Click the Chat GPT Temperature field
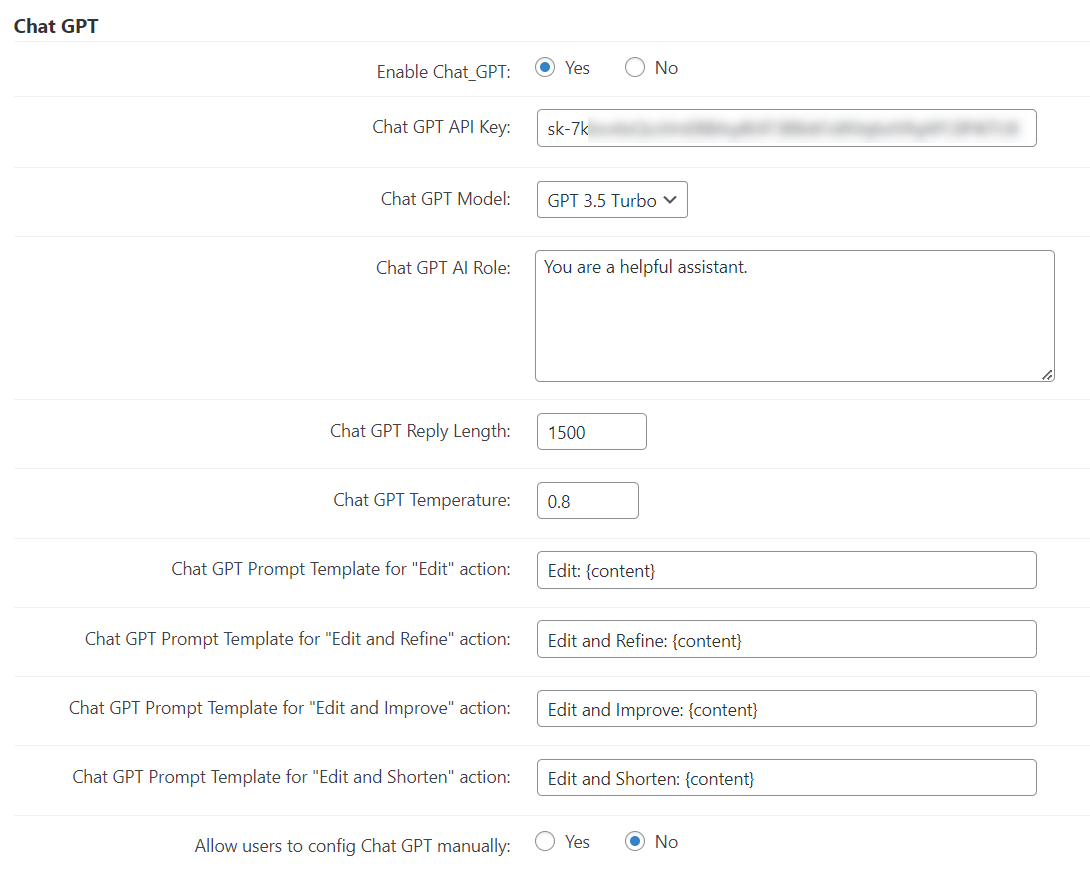The width and height of the screenshot is (1090, 880). point(587,500)
